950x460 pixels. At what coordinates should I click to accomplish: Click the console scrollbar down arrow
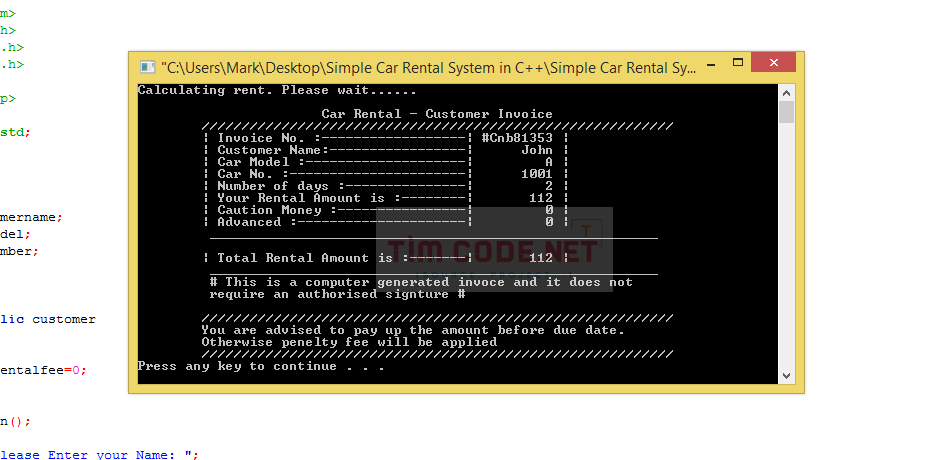pos(786,376)
